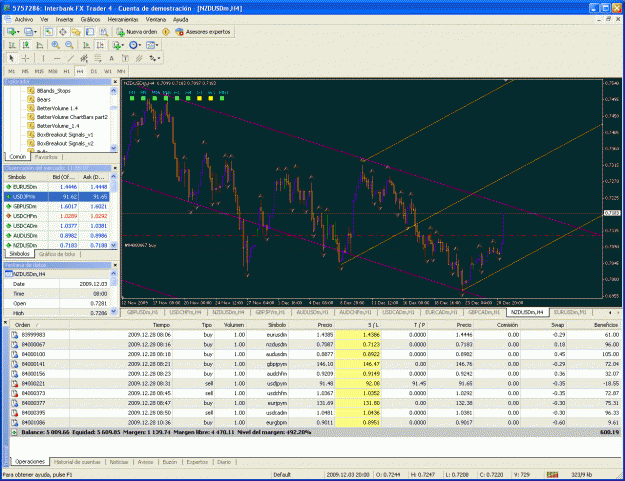
Task: Open the Insertar menu
Action: [x=64, y=19]
